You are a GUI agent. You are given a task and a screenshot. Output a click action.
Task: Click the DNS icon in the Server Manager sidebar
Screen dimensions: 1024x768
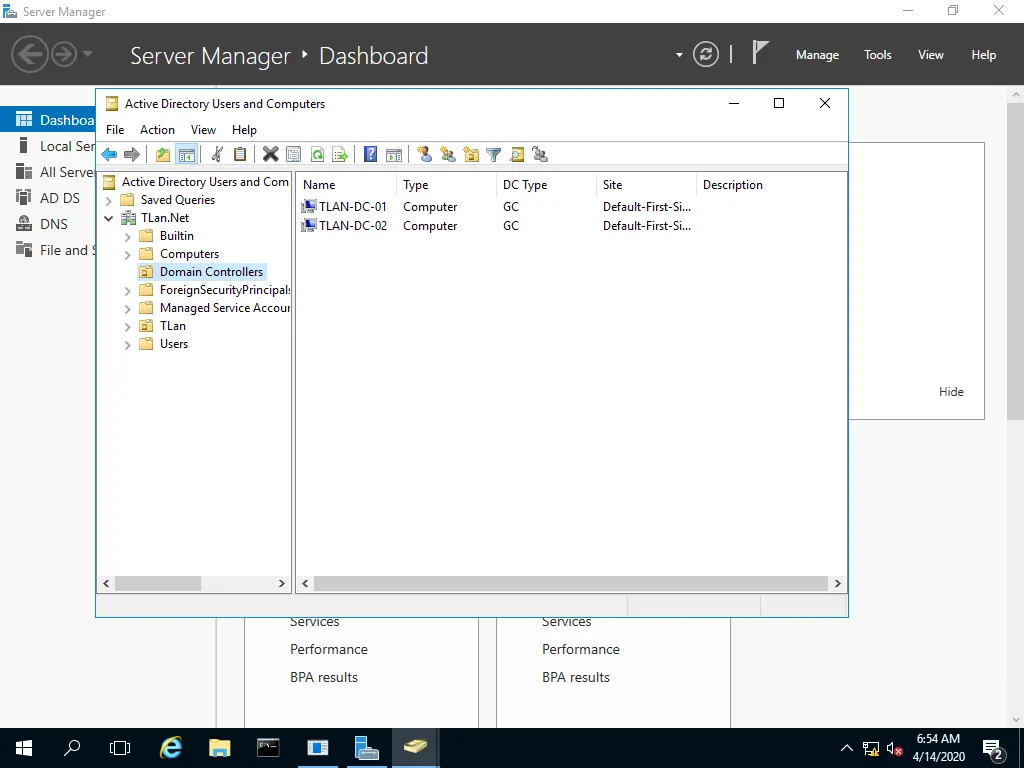click(24, 224)
